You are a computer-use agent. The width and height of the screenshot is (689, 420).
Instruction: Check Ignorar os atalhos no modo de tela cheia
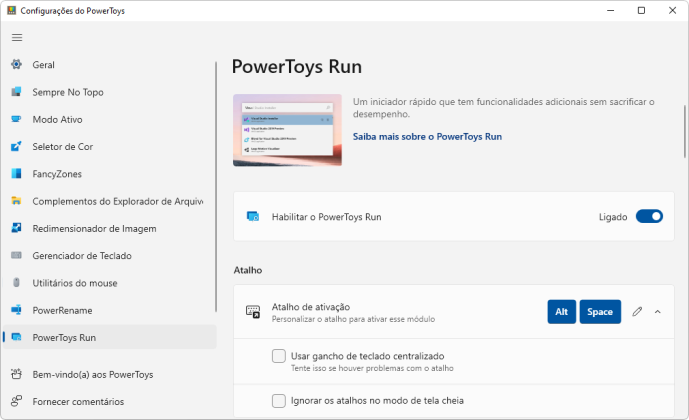point(279,401)
